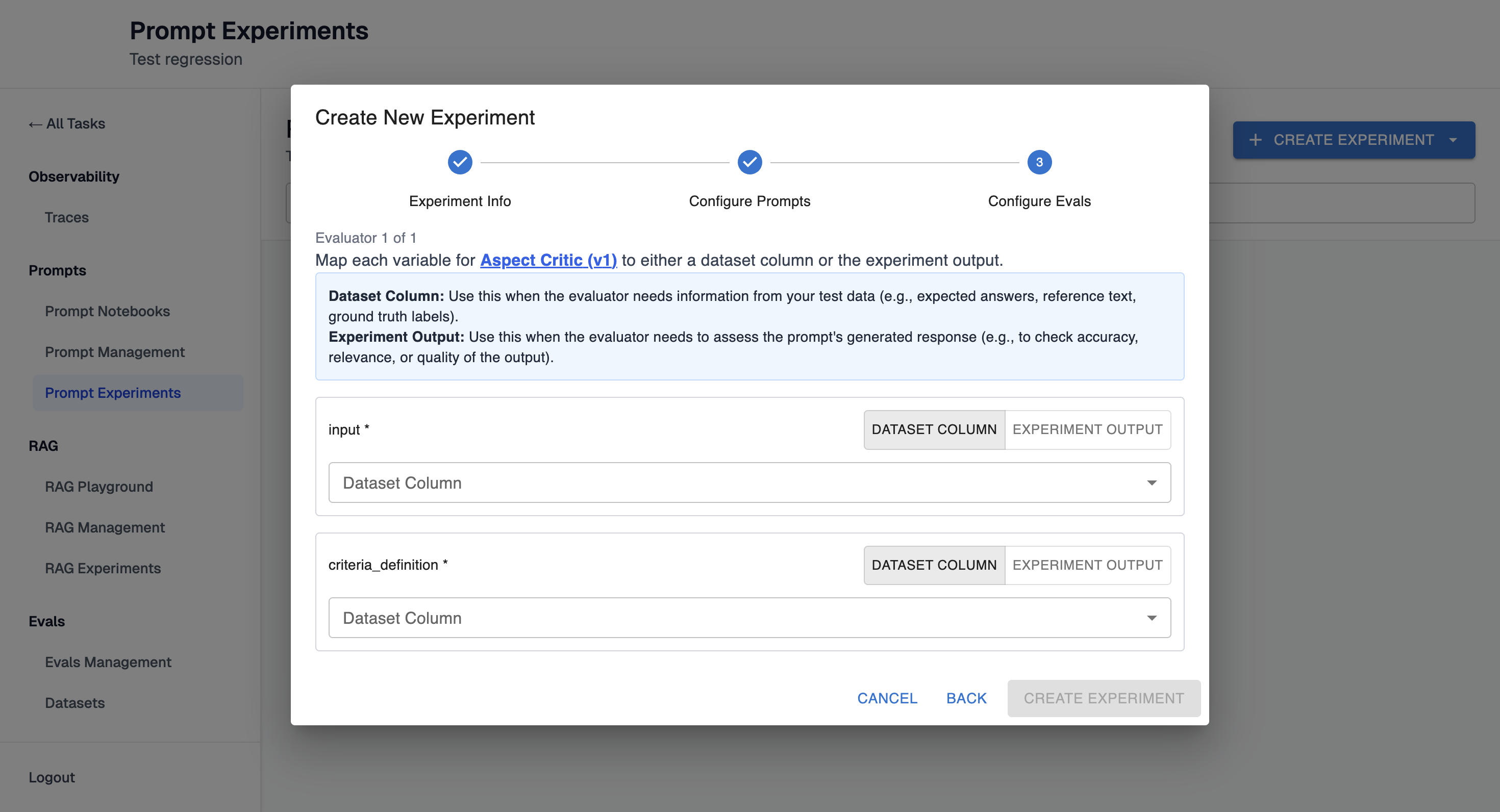Expand the Create Experiment split-button arrow
Screen dimensions: 1500x812
coord(1454,140)
